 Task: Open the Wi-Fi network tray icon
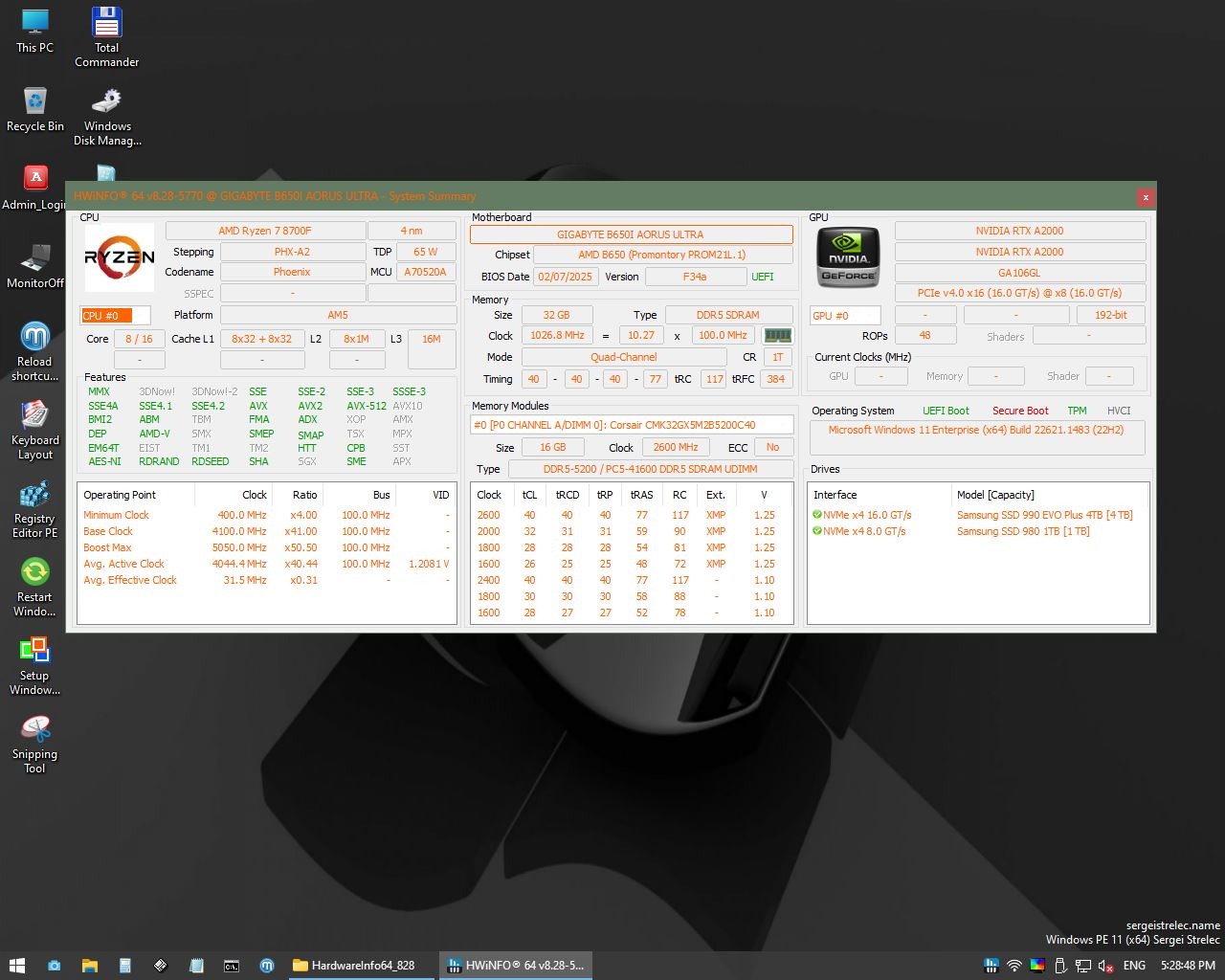point(1013,966)
